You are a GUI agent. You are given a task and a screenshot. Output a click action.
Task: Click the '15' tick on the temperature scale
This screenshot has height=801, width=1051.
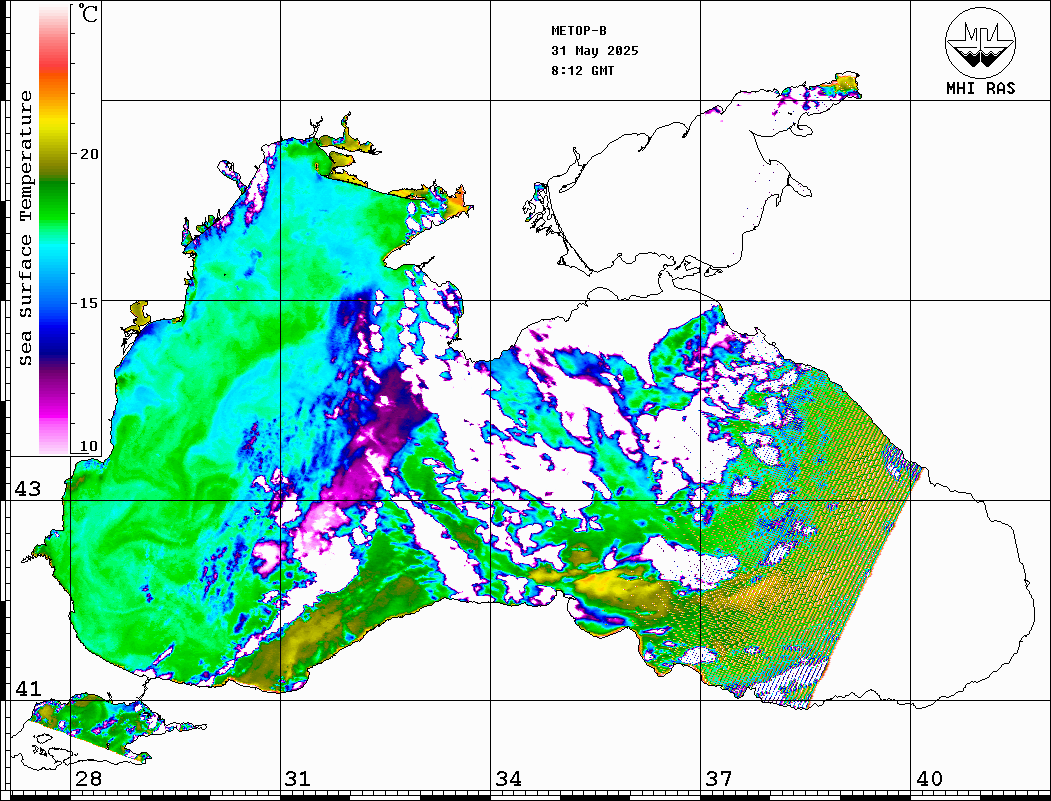click(88, 303)
